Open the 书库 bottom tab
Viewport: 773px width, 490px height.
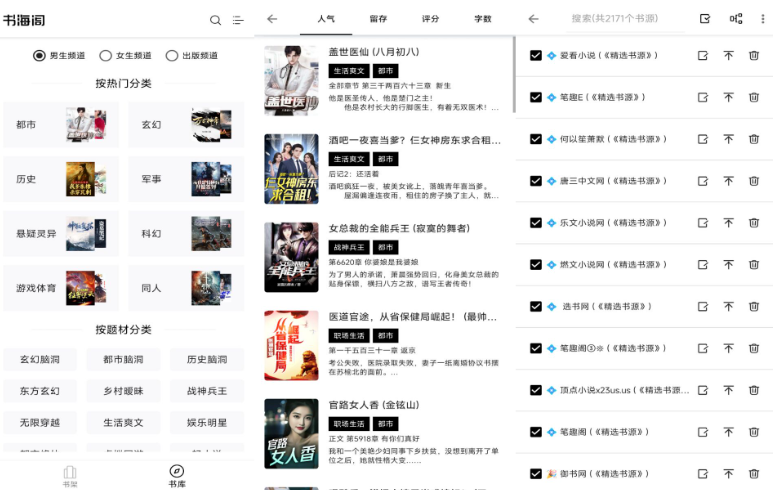[176, 476]
